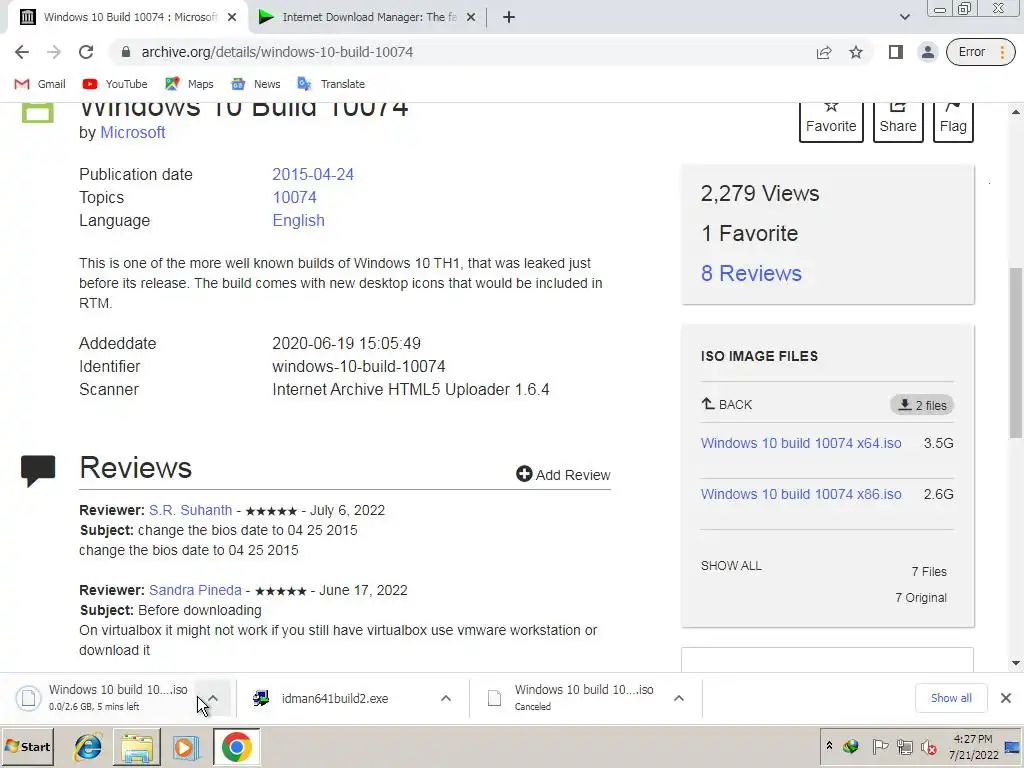Jump to the 8 Reviews link
The image size is (1024, 768).
click(751, 274)
